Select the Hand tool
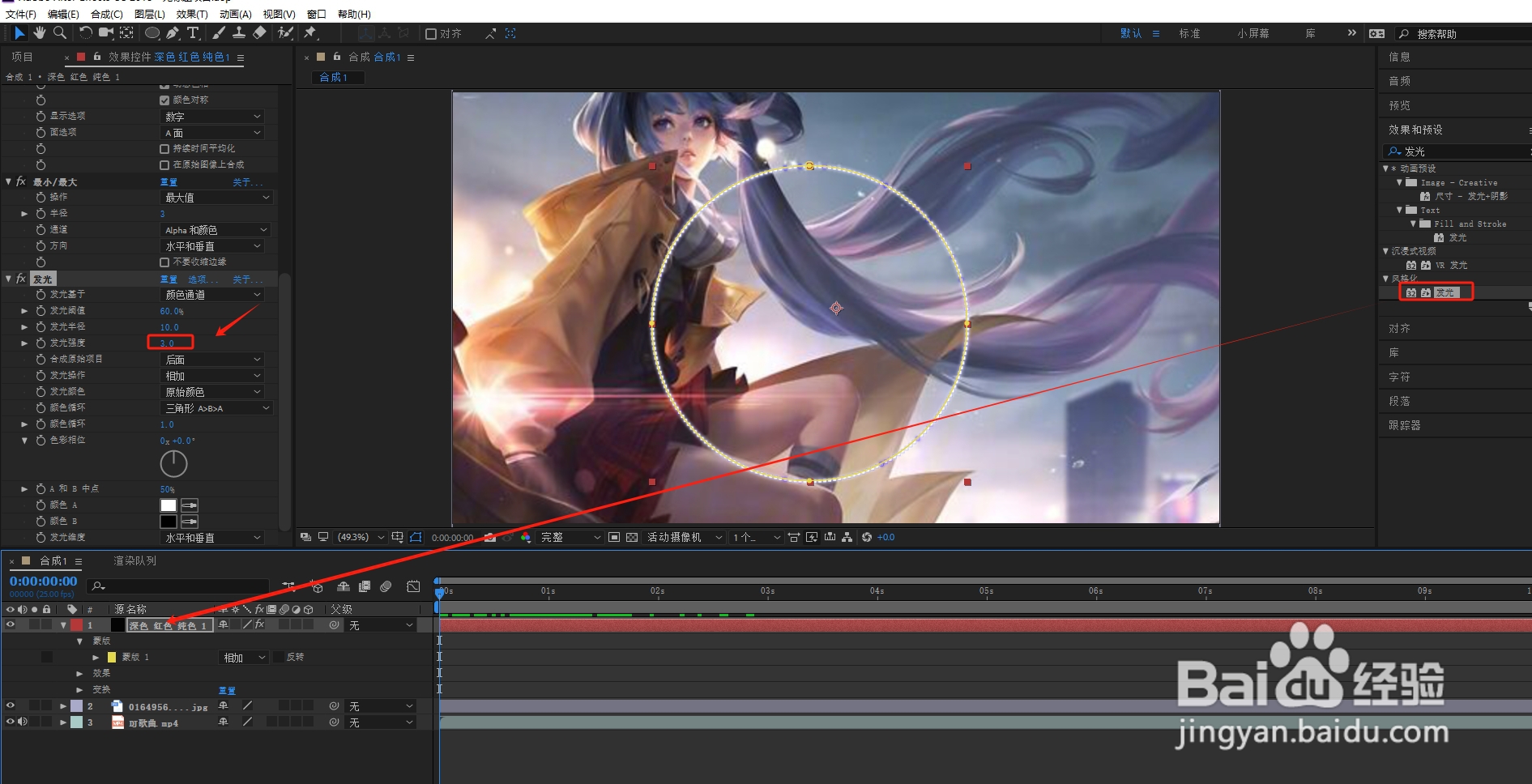Screen dimensions: 1532x784 click(x=40, y=32)
